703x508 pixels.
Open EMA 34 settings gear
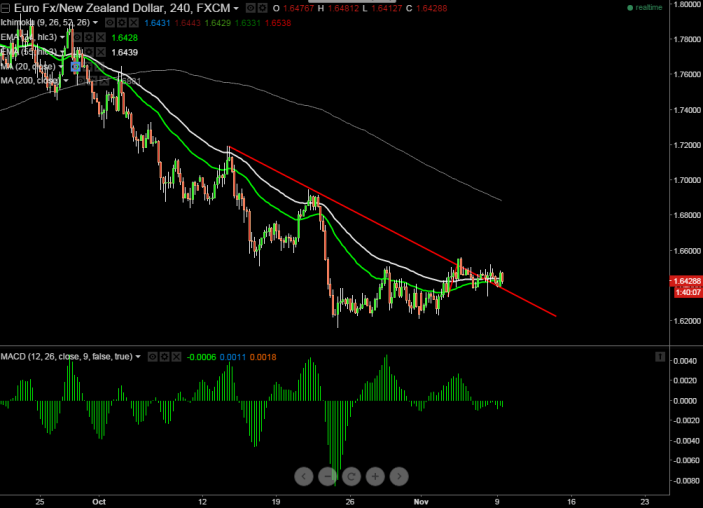89,37
